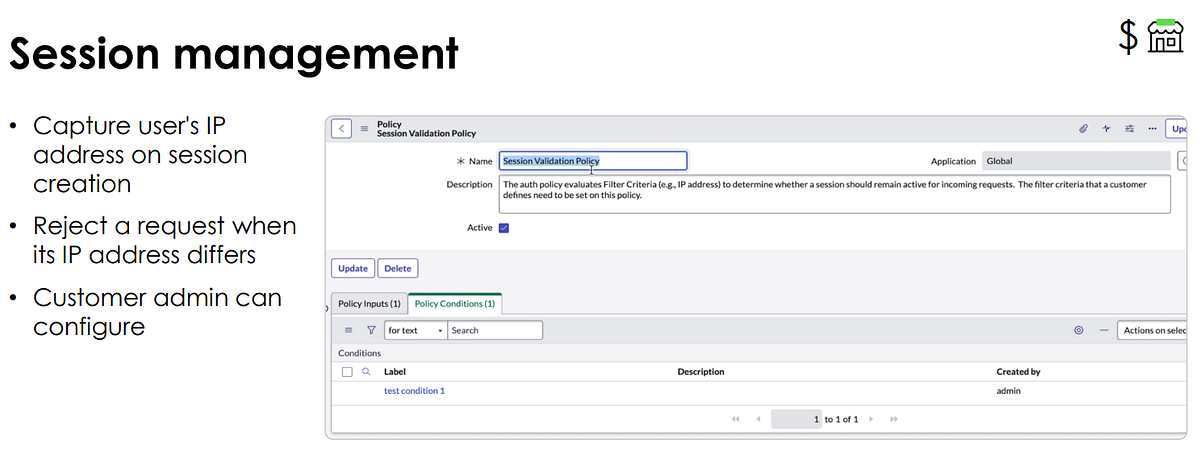The image size is (1200, 469).
Task: Click the Conditions list Search box
Action: coord(495,330)
